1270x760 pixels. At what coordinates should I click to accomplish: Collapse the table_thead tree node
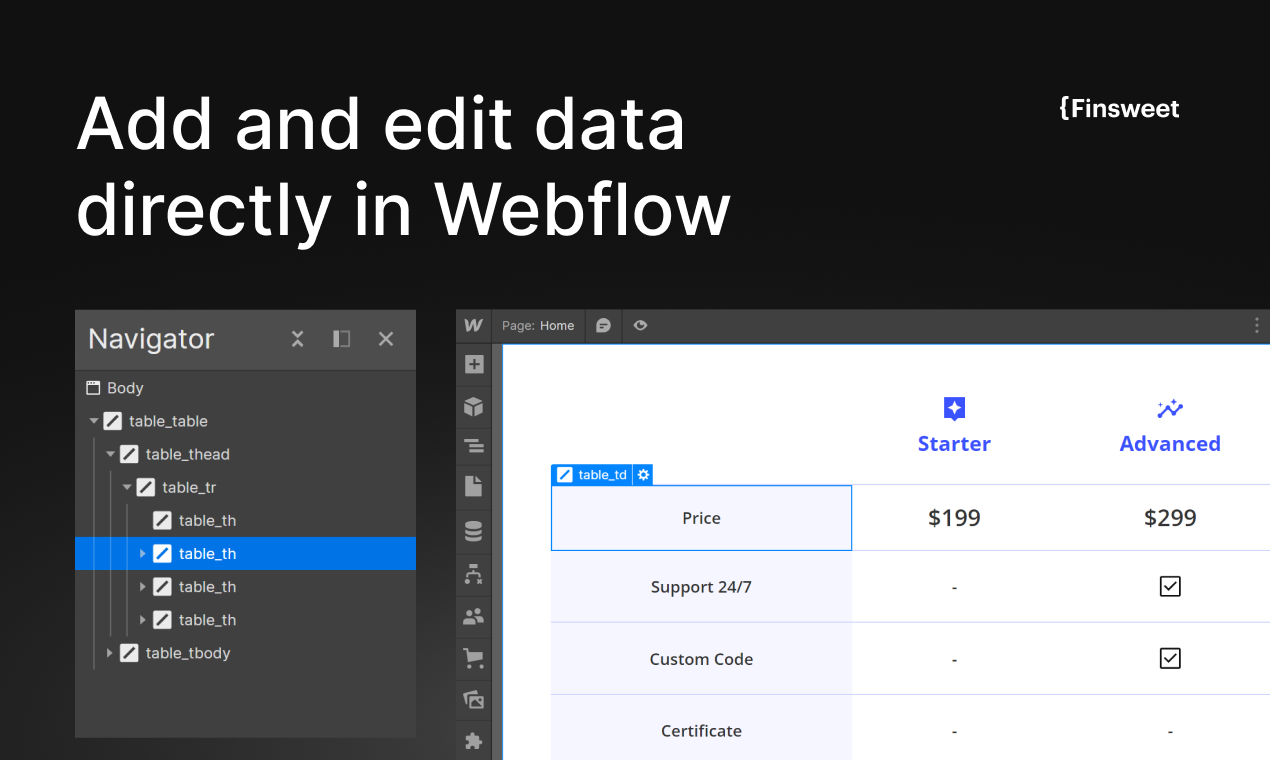click(x=111, y=454)
